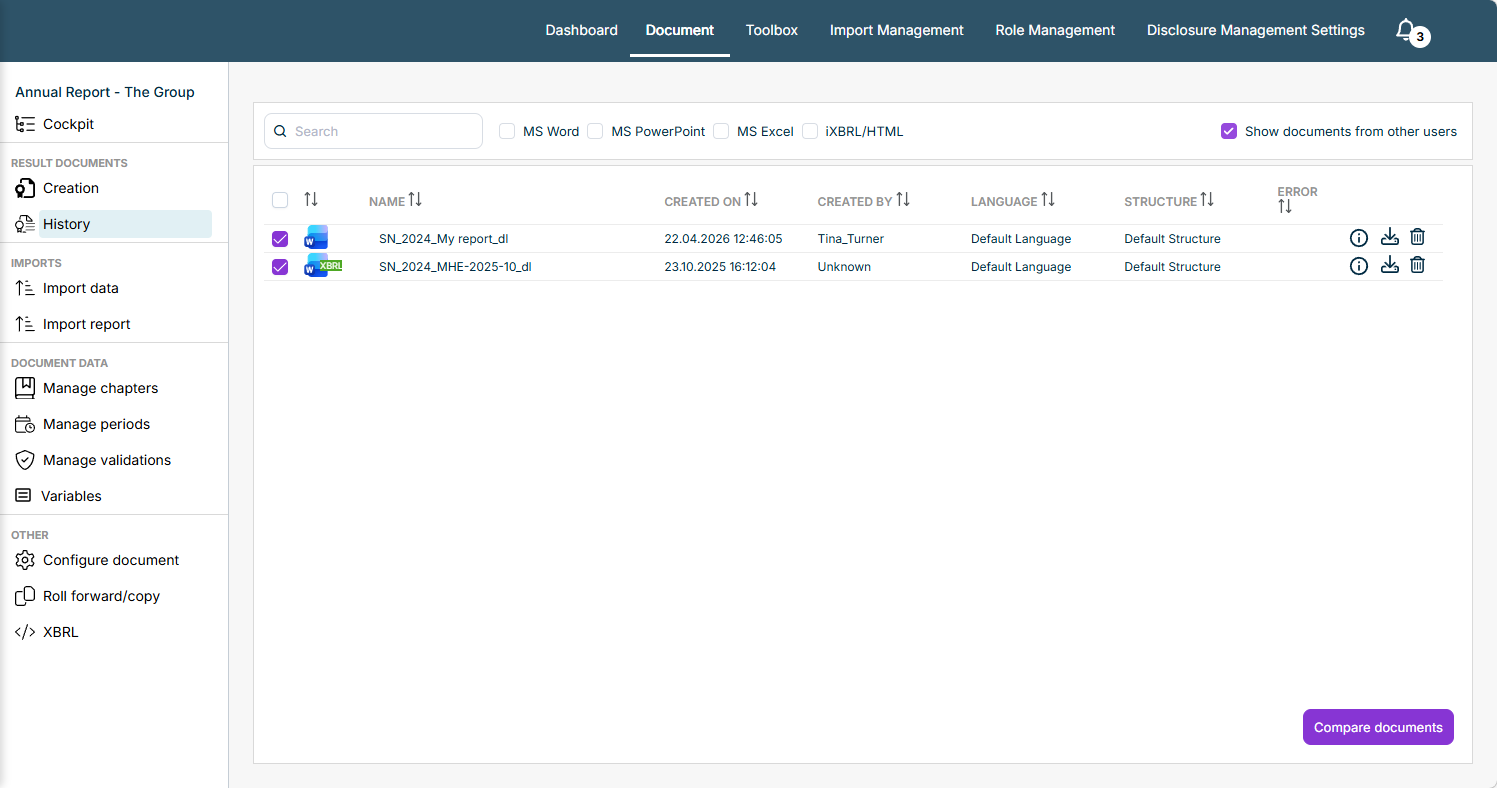Sort table by Error column
This screenshot has height=788, width=1497.
[x=1285, y=207]
